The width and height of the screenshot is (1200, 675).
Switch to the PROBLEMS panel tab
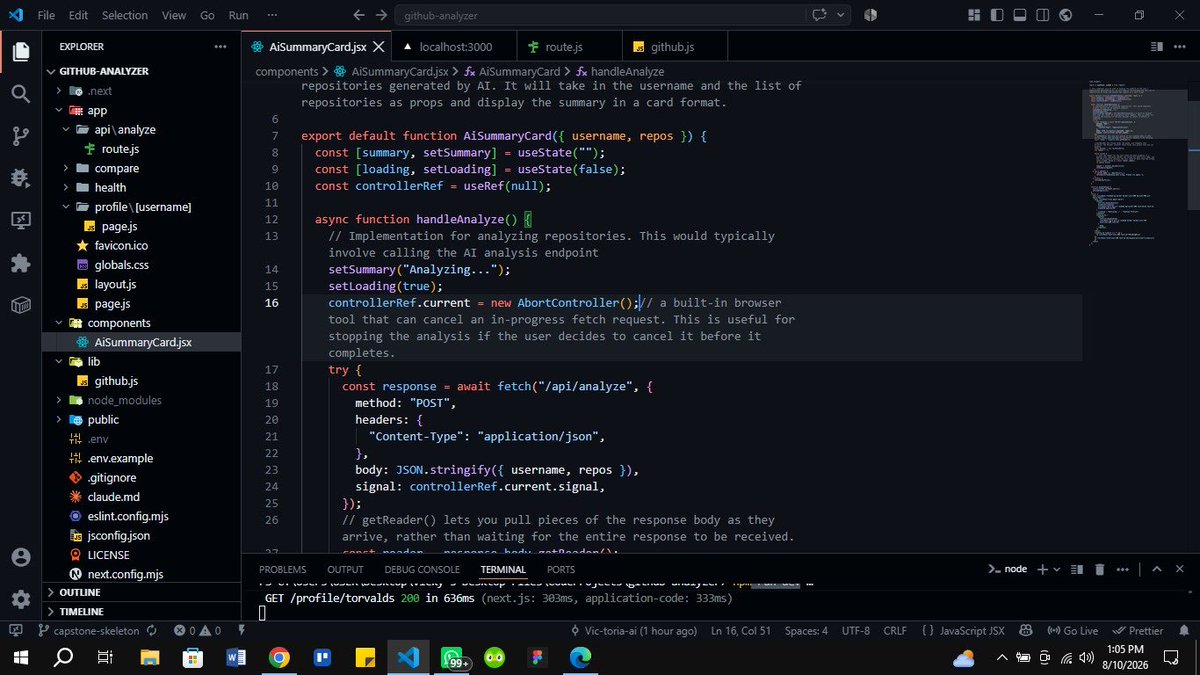pos(283,569)
